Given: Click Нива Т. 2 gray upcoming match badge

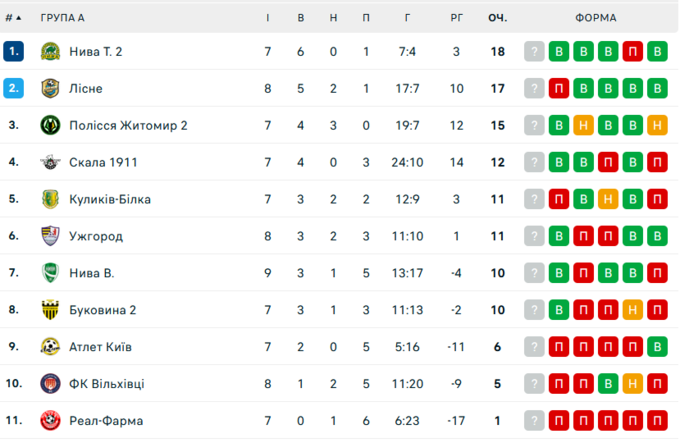Looking at the screenshot, I should 535,52.
